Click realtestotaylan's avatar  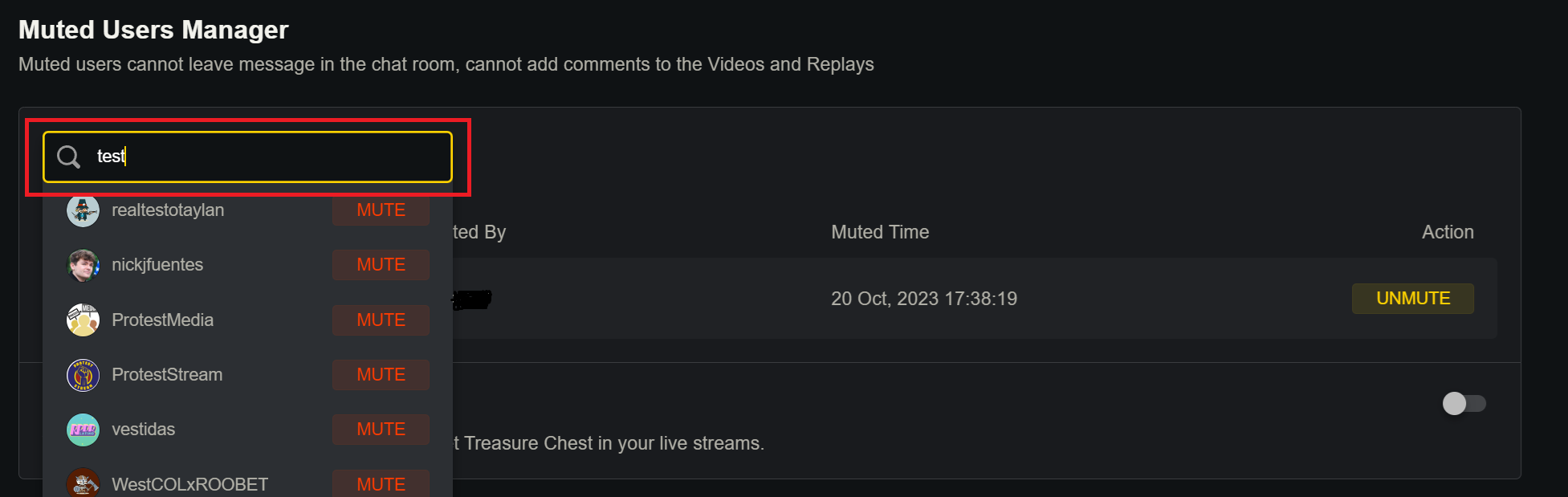(x=83, y=211)
